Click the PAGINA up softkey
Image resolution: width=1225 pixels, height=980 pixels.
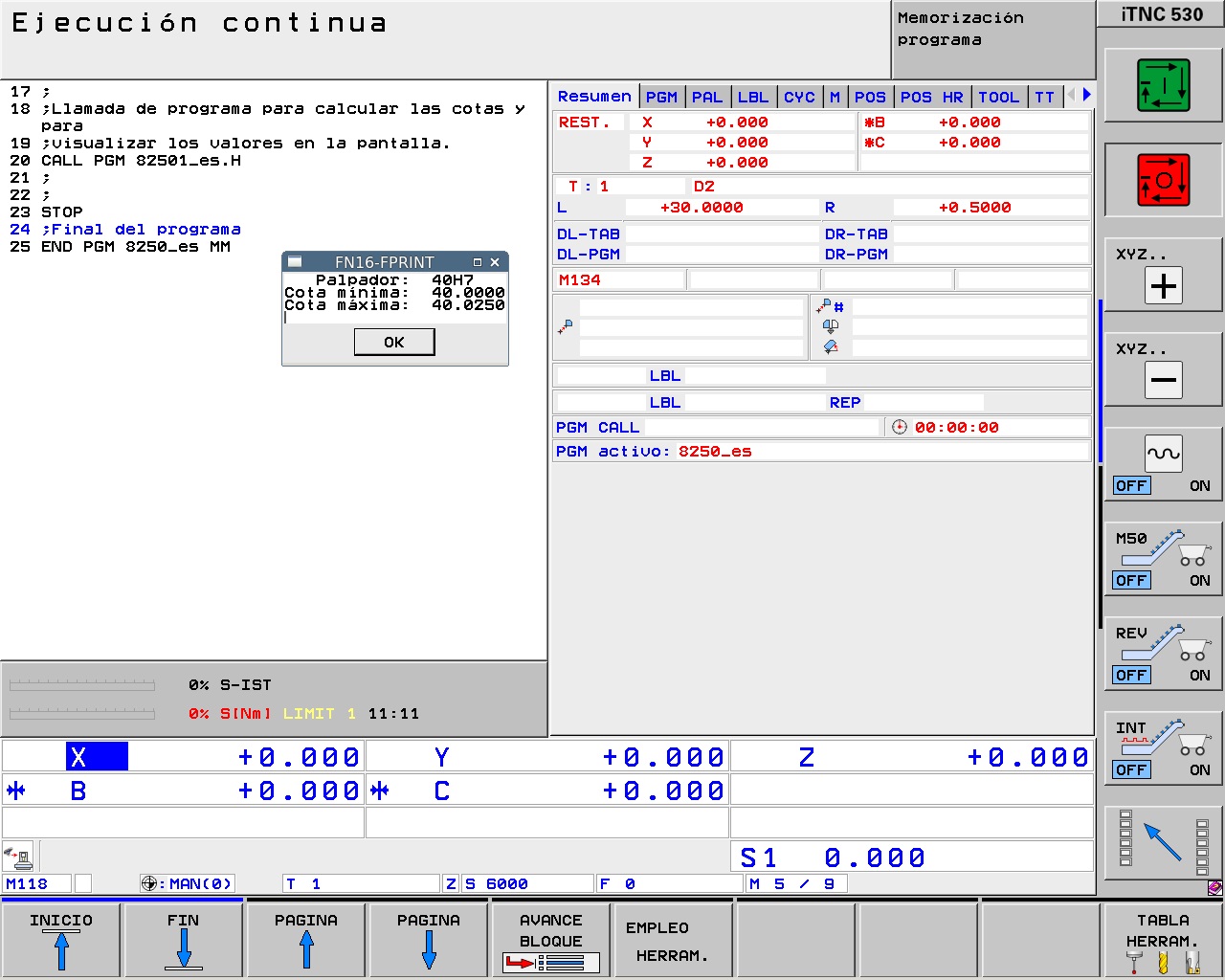coord(306,940)
